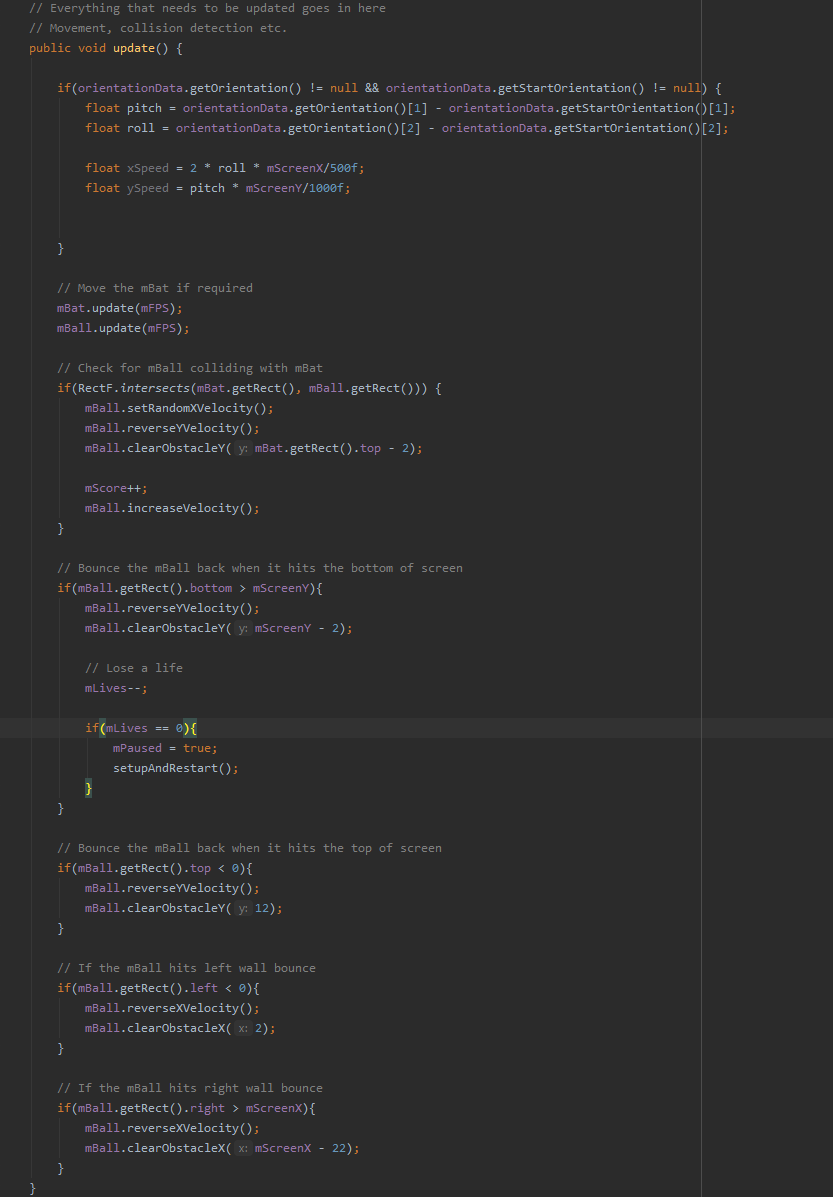Click the line "mPaused = true;"
This screenshot has width=833, height=1197.
pos(165,748)
